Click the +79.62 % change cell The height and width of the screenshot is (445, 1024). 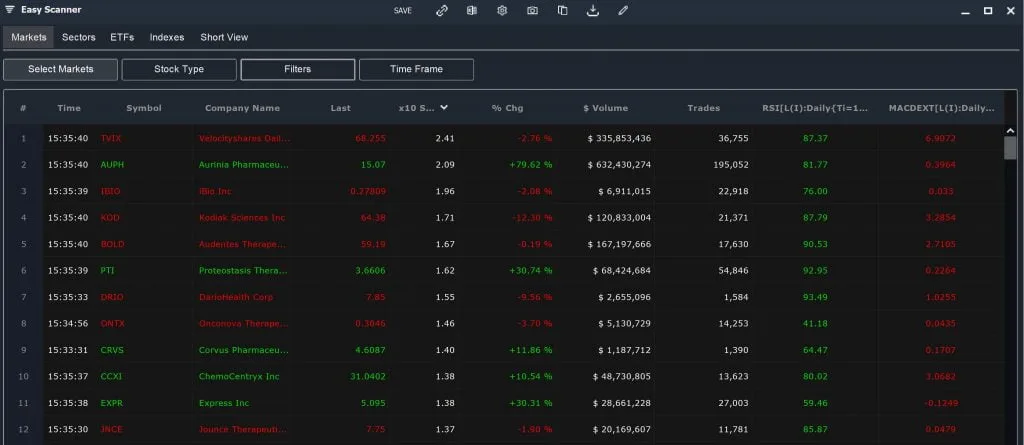[x=530, y=165]
